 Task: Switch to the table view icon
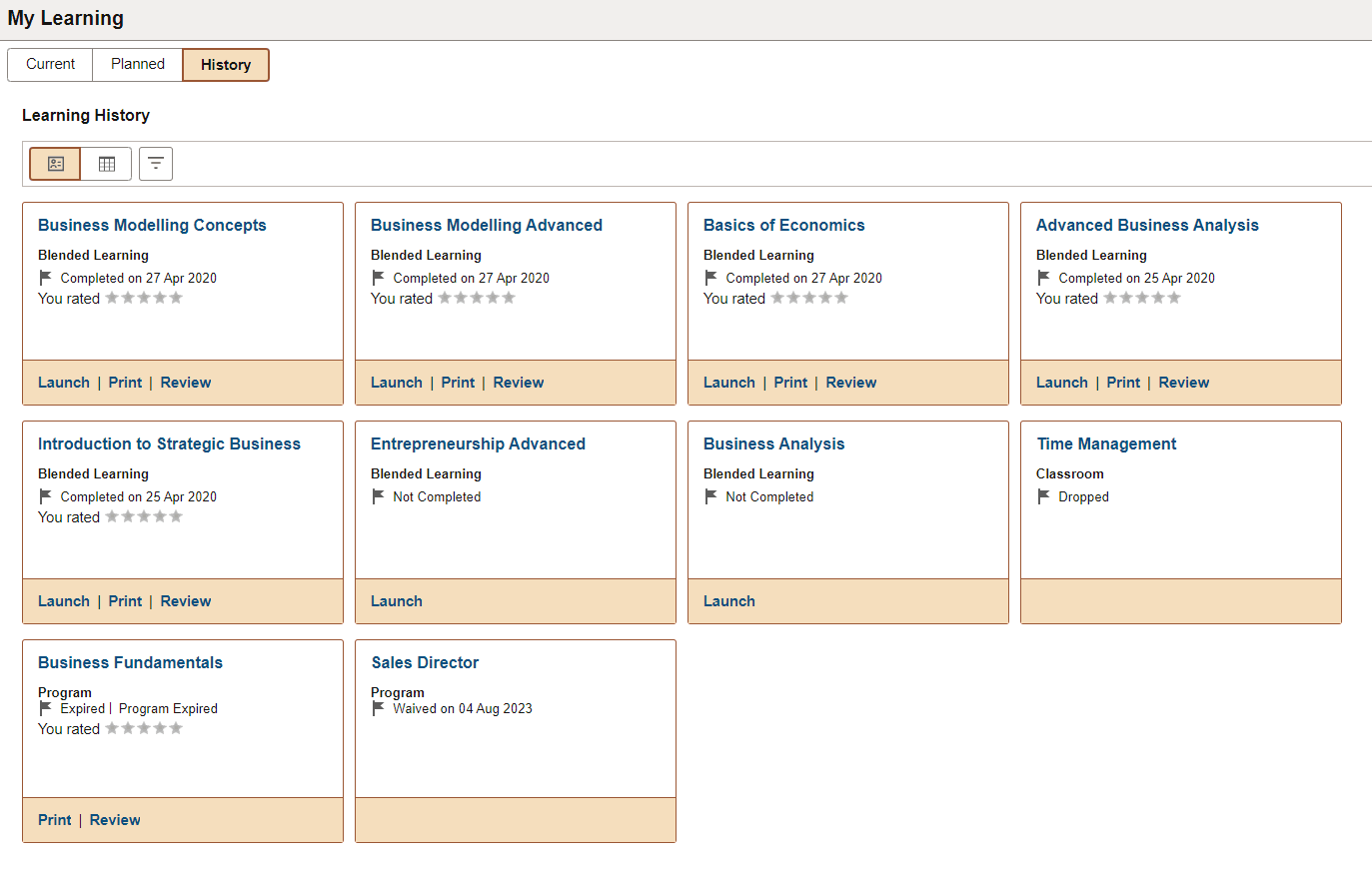click(x=105, y=163)
